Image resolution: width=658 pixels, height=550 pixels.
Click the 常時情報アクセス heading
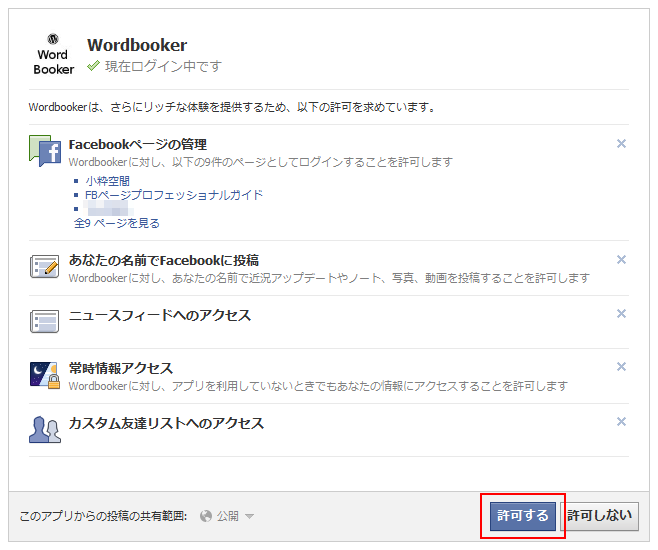click(x=121, y=368)
